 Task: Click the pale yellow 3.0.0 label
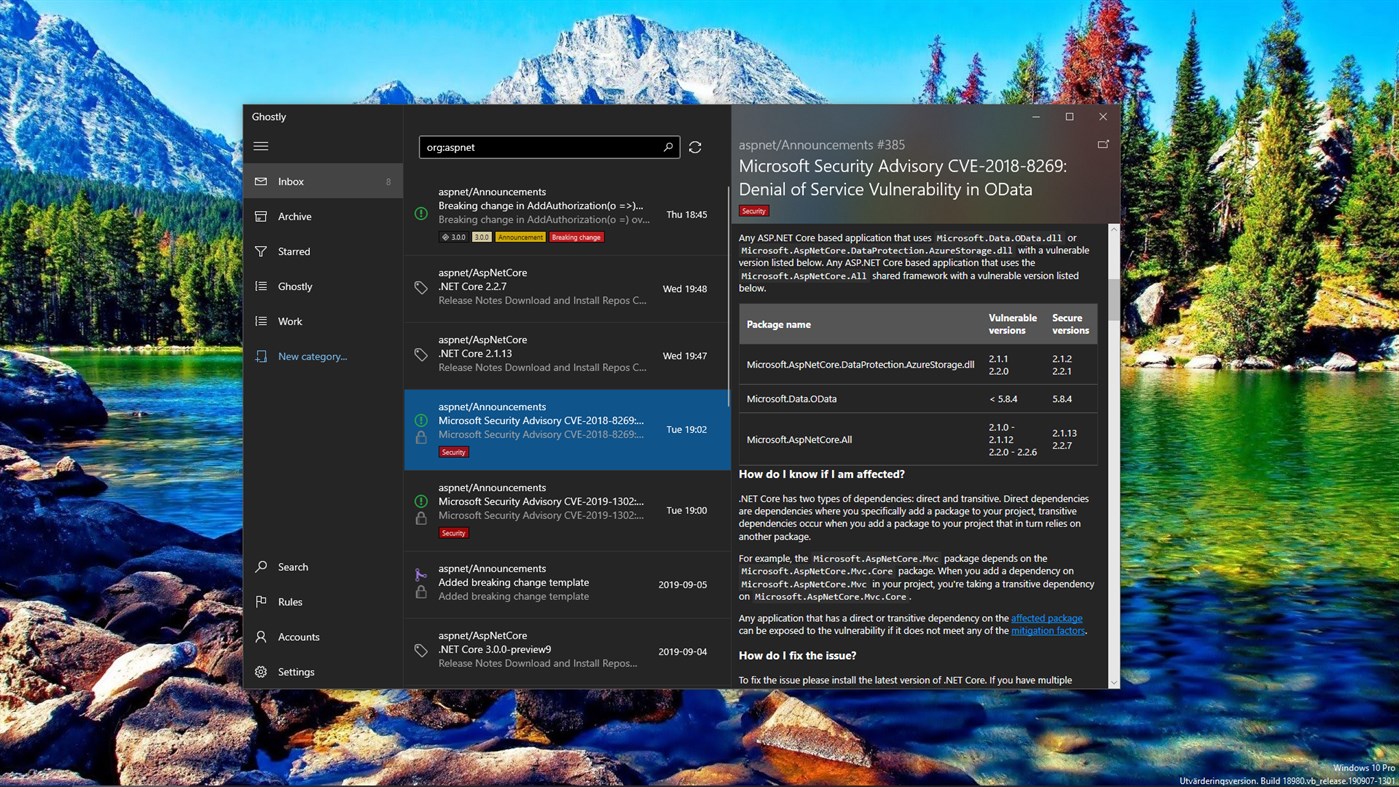(x=482, y=237)
